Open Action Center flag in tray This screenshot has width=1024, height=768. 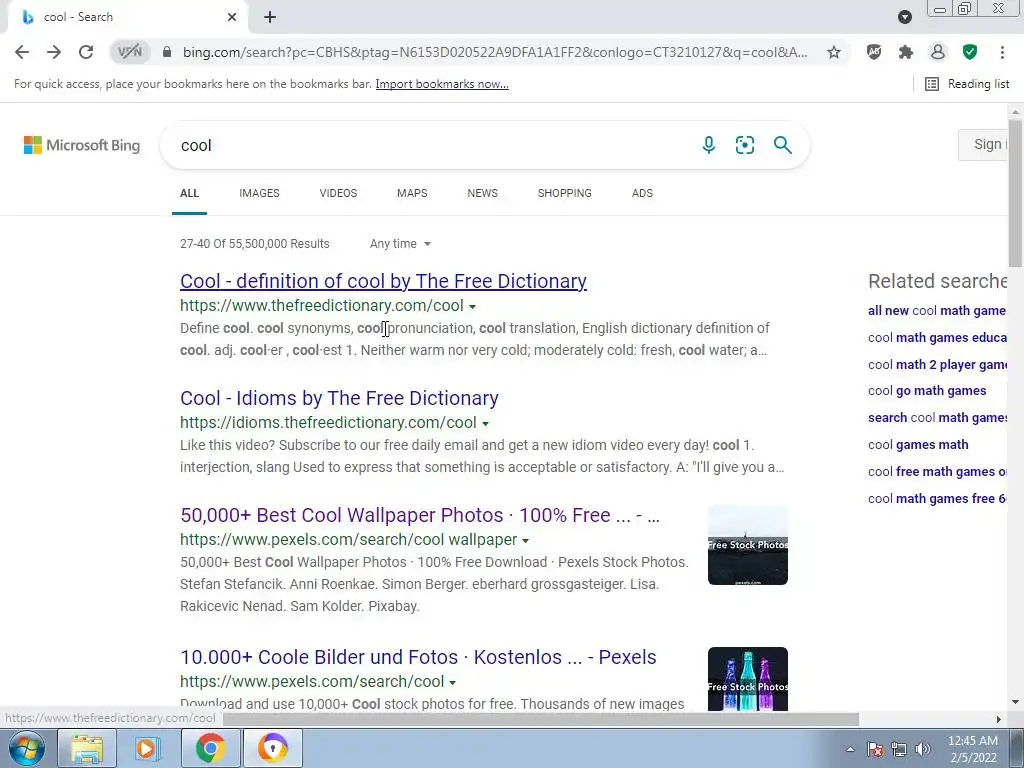coord(875,749)
